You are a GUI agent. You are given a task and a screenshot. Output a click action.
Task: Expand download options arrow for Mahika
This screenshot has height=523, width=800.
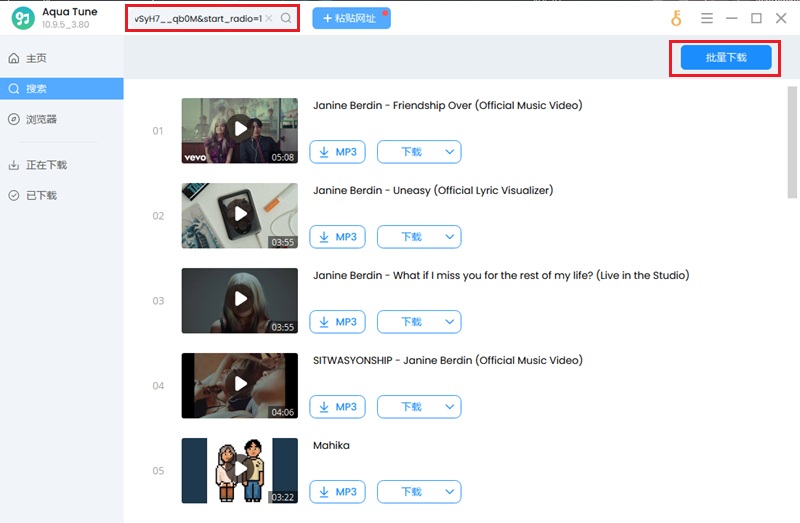[449, 492]
